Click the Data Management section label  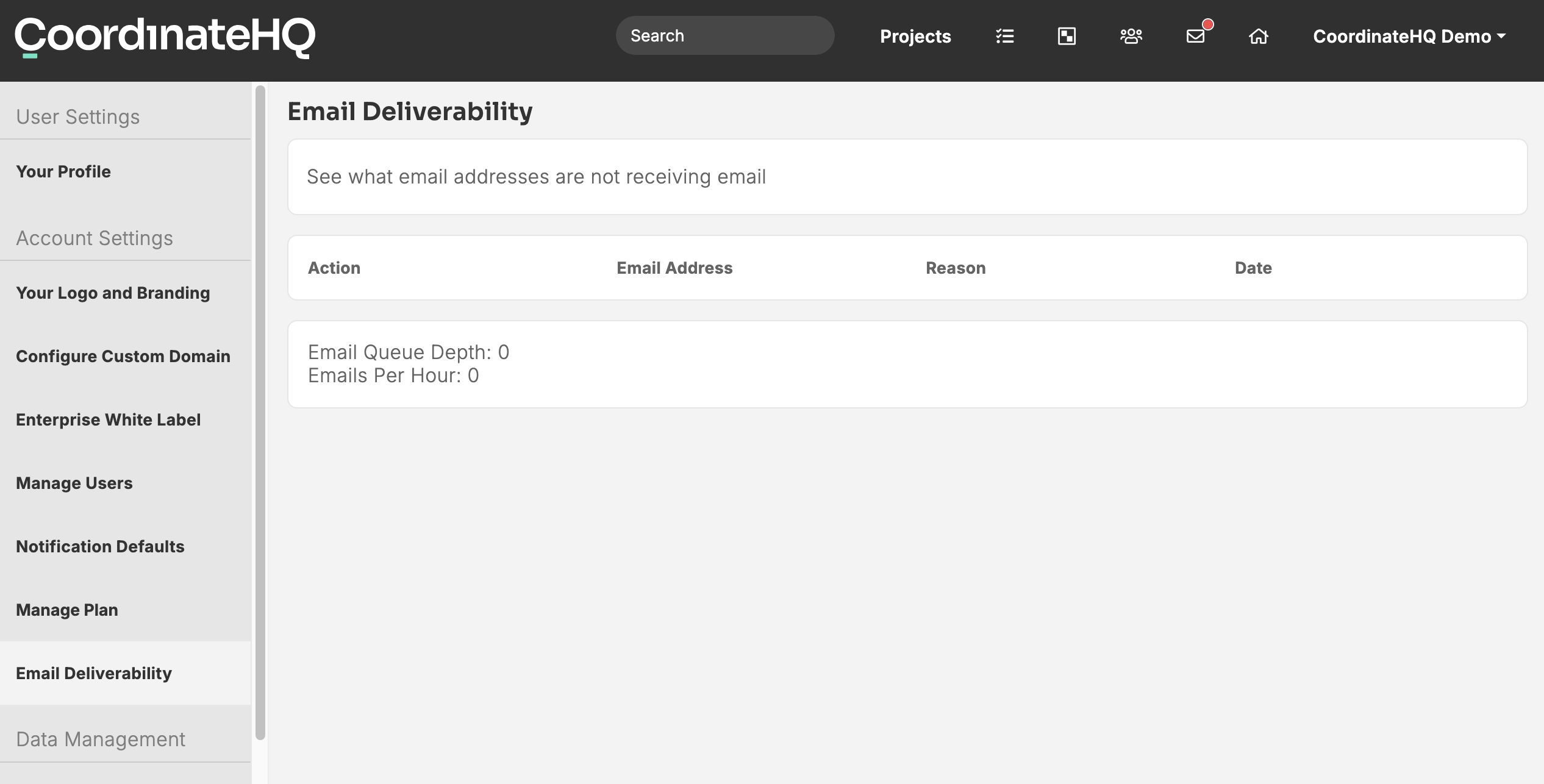(101, 739)
